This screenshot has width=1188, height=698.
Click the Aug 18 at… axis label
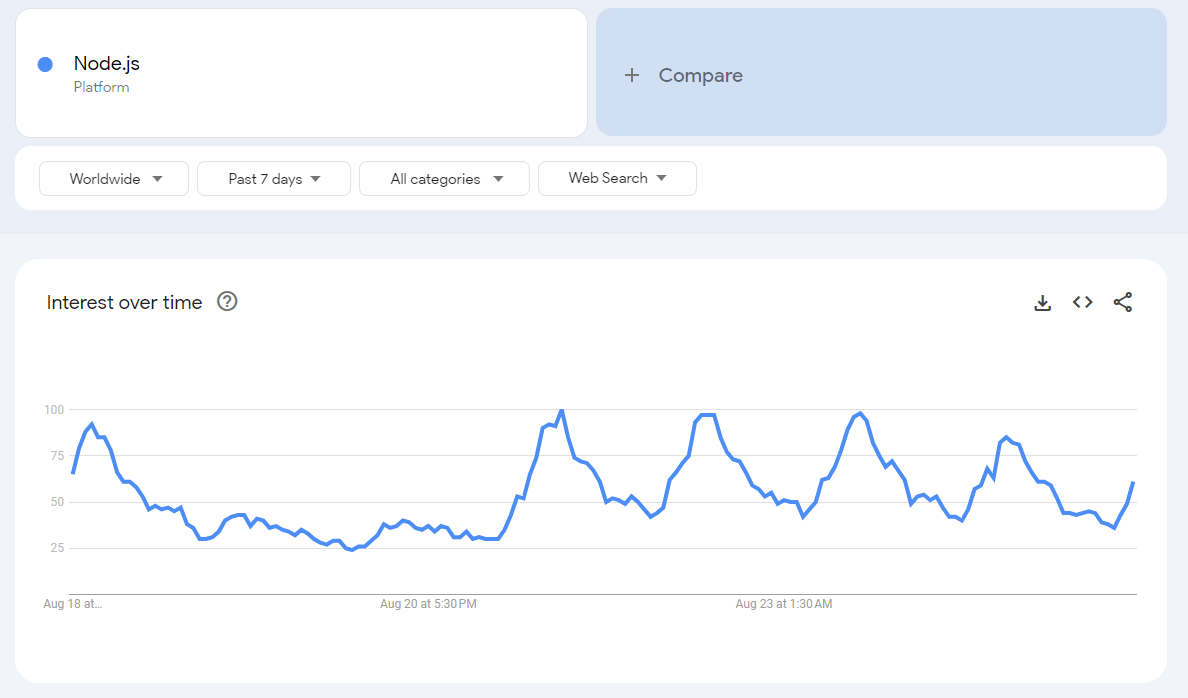click(x=73, y=604)
